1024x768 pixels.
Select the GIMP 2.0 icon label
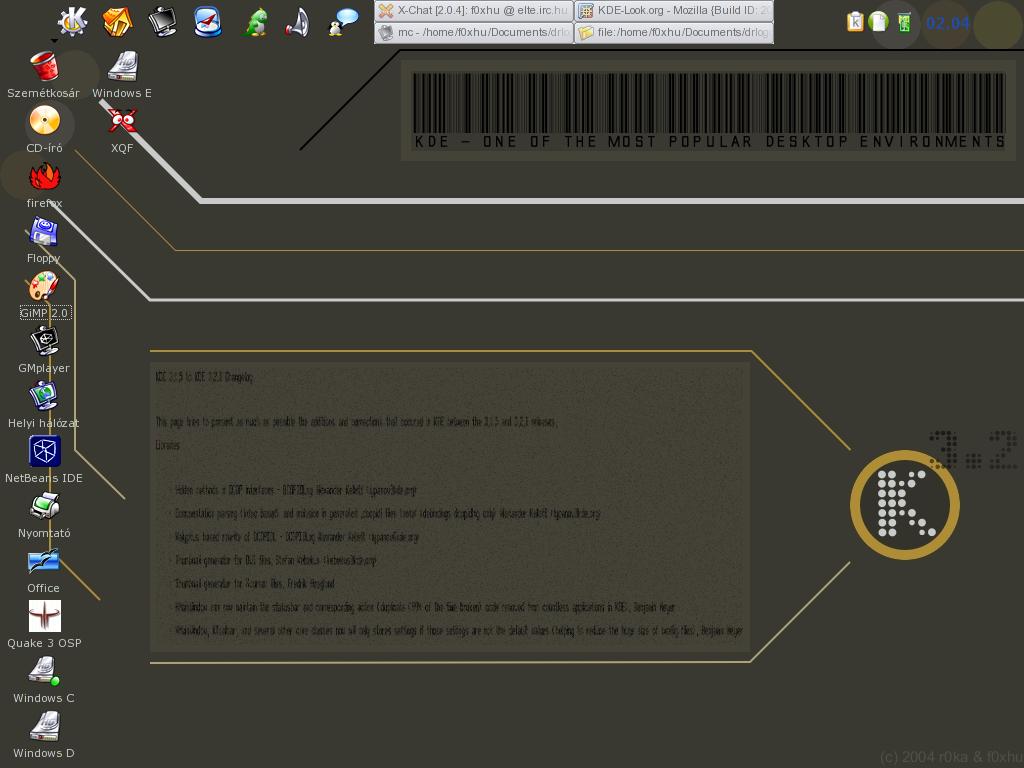[44, 313]
